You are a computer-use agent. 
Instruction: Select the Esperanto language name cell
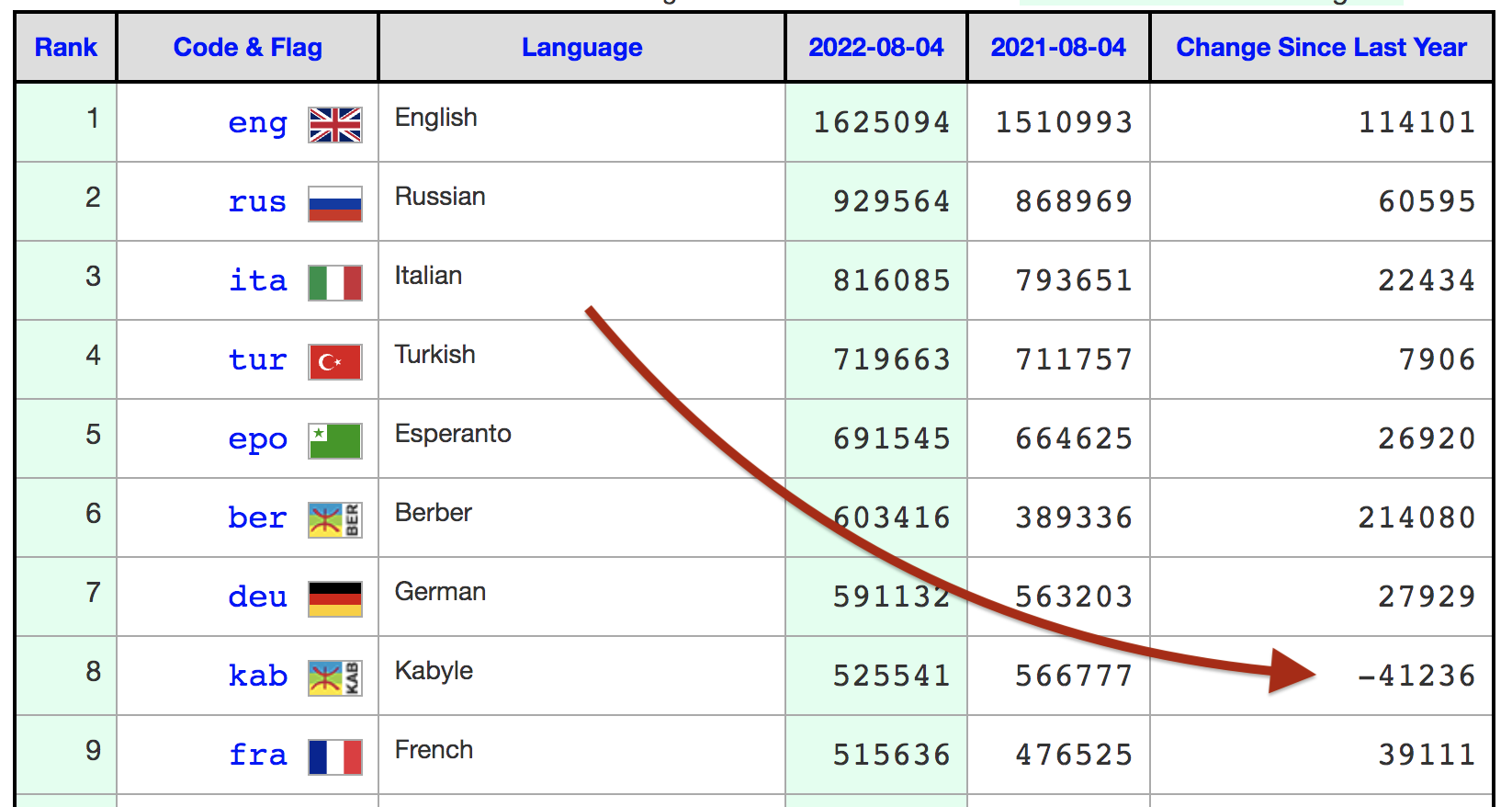[581, 438]
